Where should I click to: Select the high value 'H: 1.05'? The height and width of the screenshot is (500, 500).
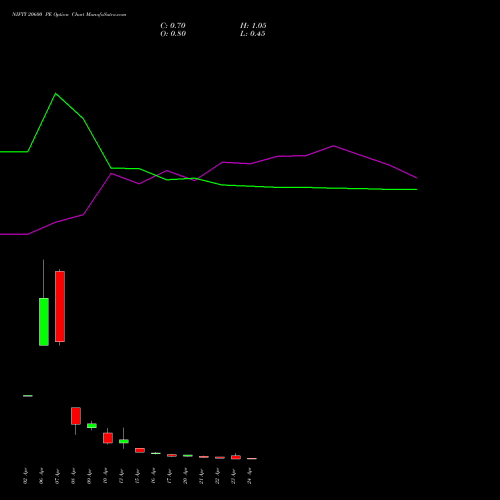coord(253,26)
